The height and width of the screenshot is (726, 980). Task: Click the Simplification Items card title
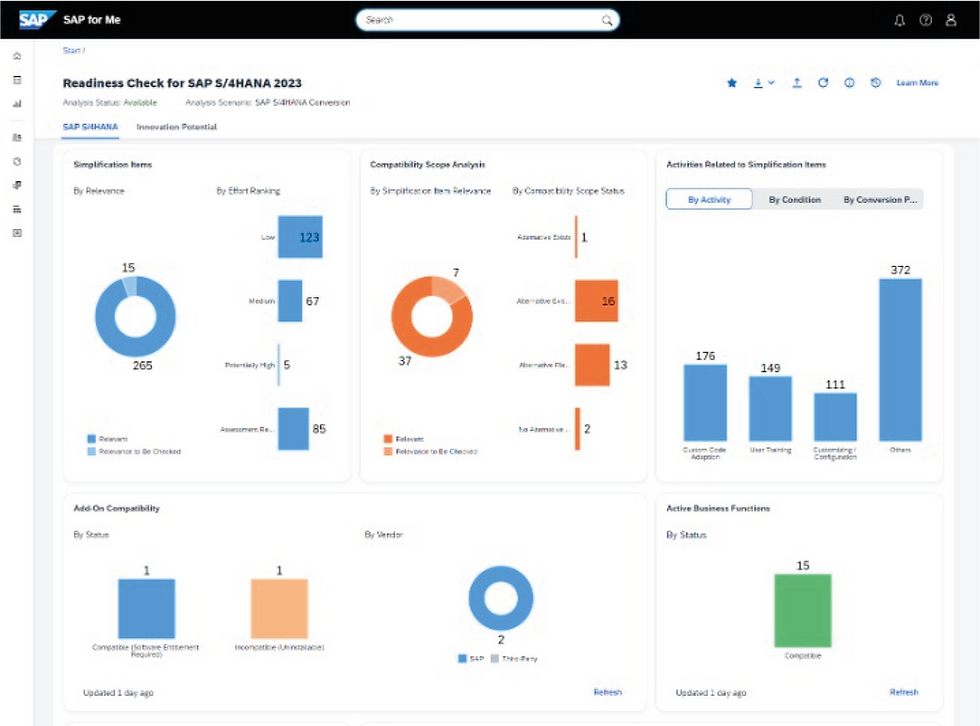(x=112, y=164)
